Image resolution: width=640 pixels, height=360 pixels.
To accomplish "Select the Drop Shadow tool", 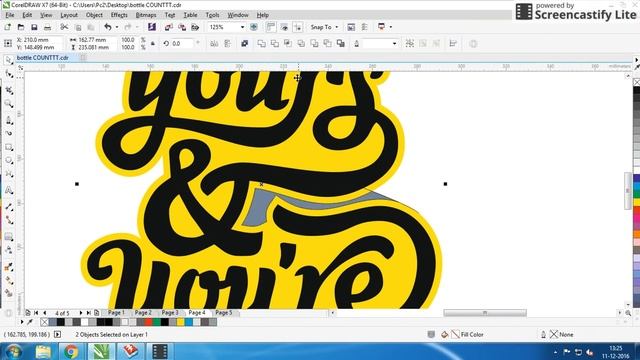I will (x=9, y=237).
